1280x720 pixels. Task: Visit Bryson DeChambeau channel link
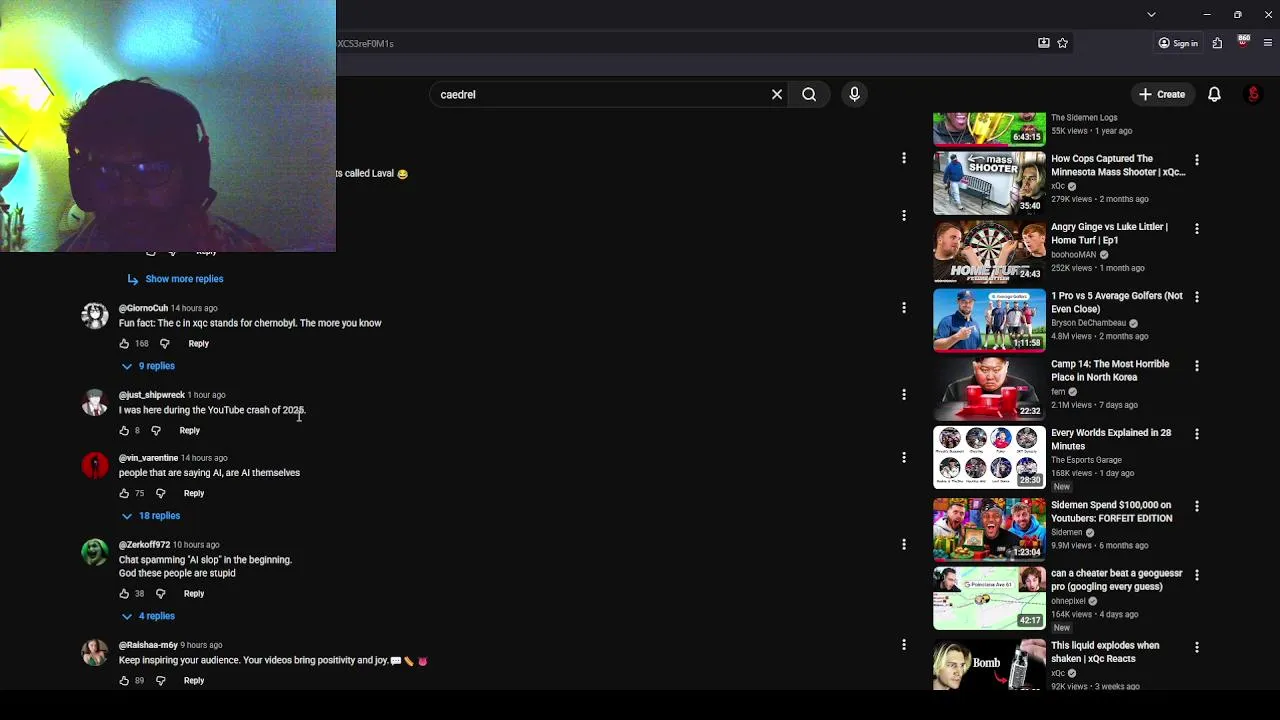(x=1088, y=323)
